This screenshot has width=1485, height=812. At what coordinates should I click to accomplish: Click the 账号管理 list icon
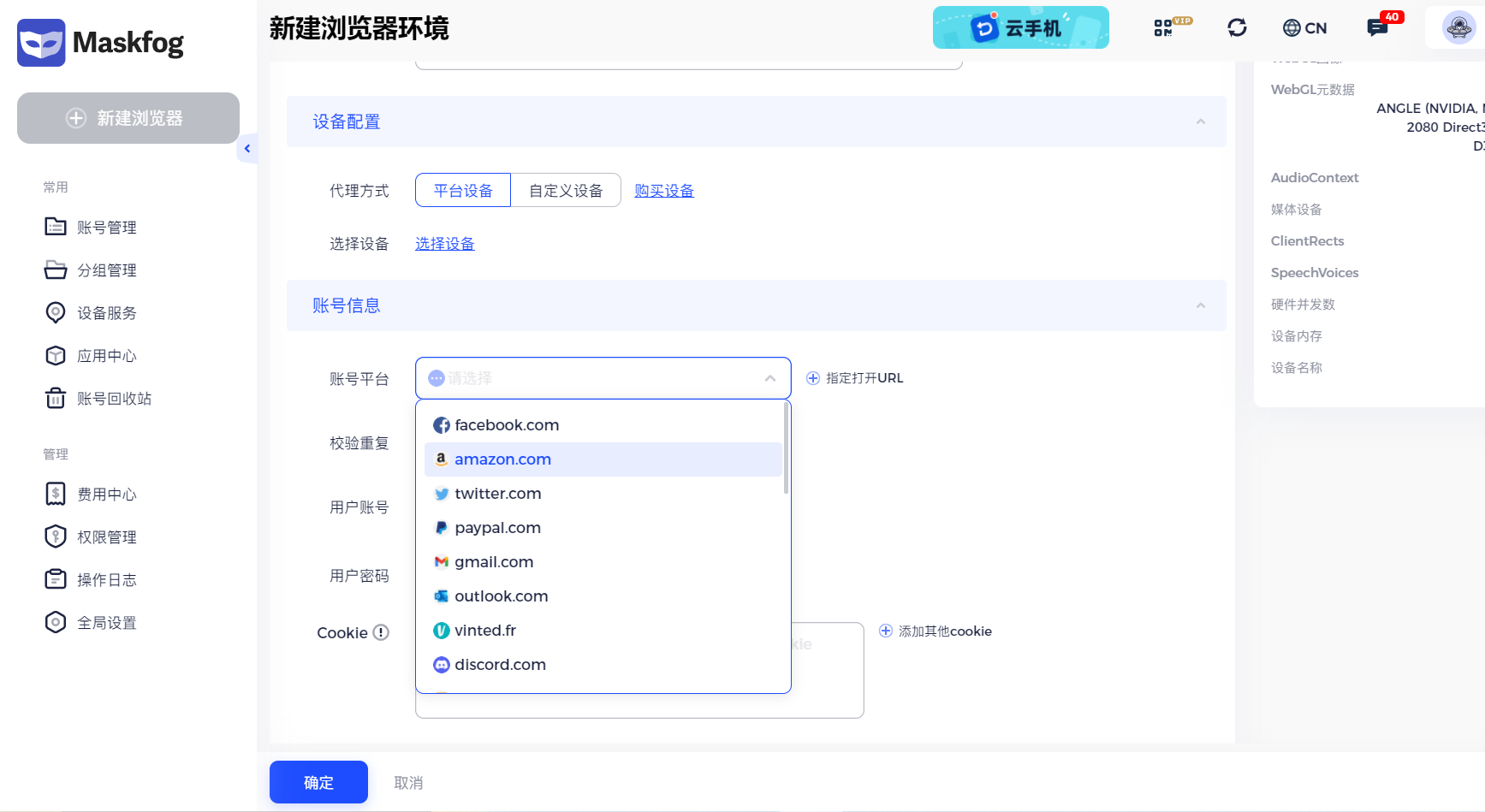[56, 227]
